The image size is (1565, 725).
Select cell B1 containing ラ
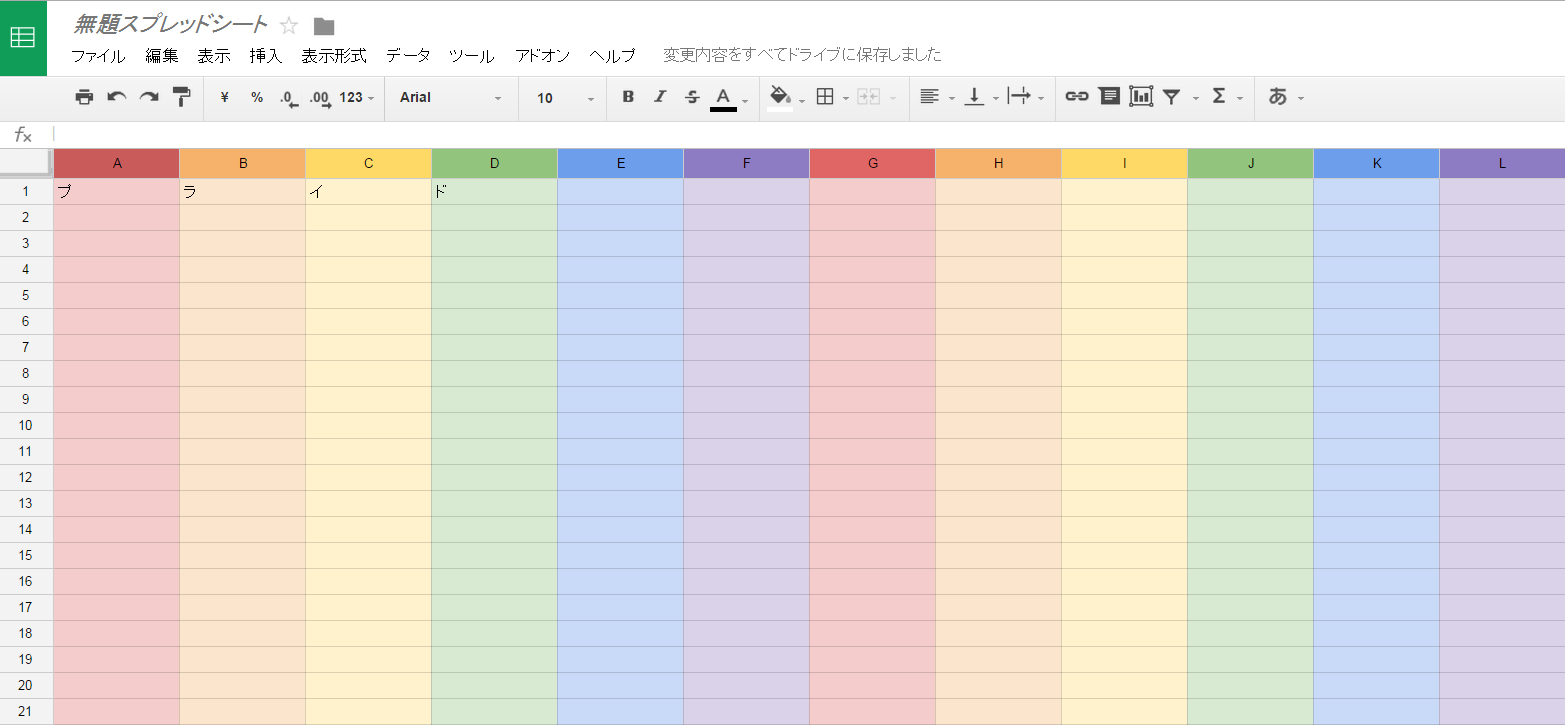point(243,192)
